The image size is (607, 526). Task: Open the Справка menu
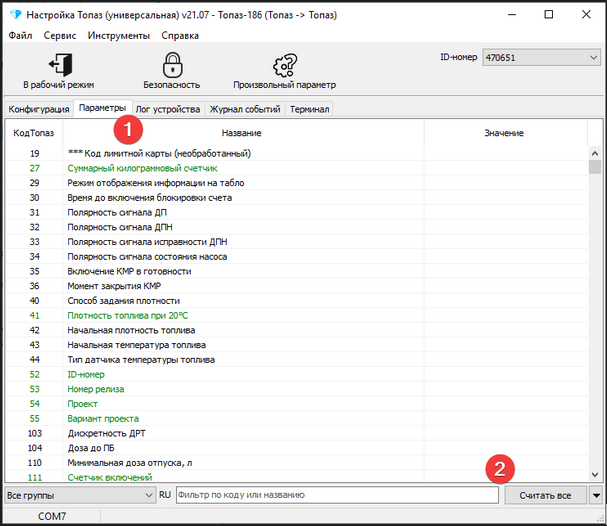coord(180,36)
